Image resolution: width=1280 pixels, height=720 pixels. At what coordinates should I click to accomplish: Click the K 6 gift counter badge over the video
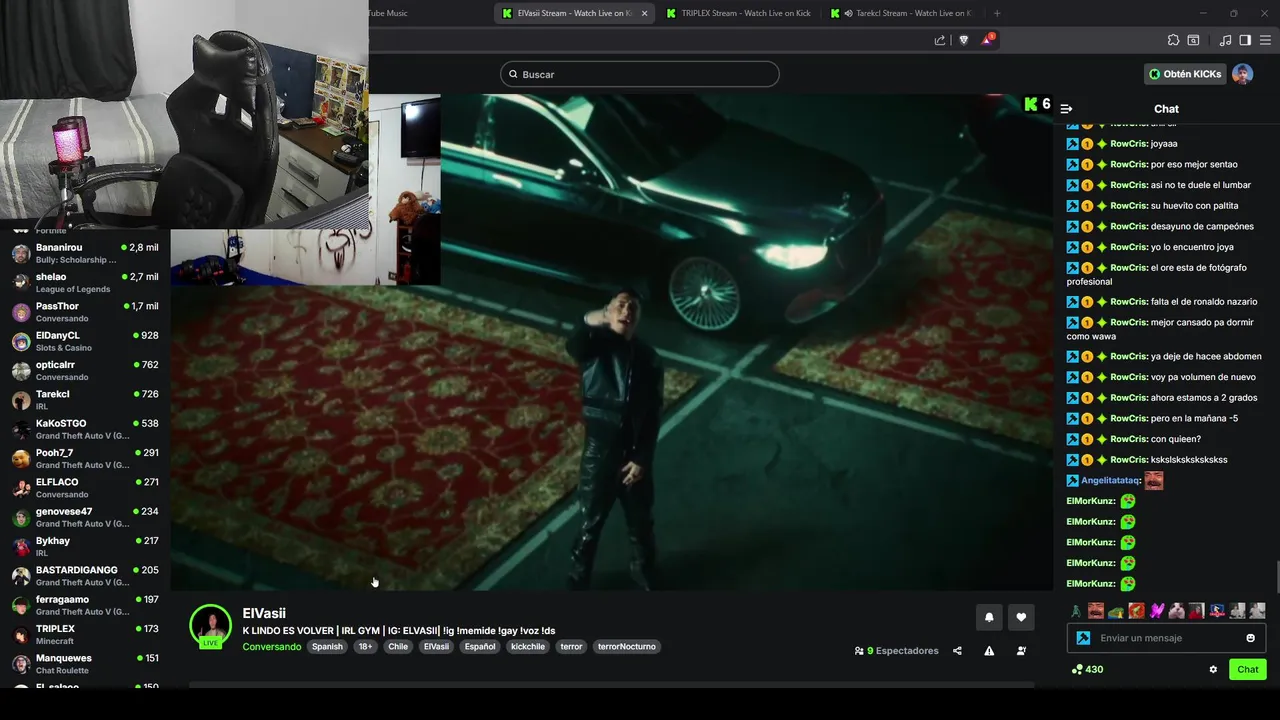[1037, 104]
